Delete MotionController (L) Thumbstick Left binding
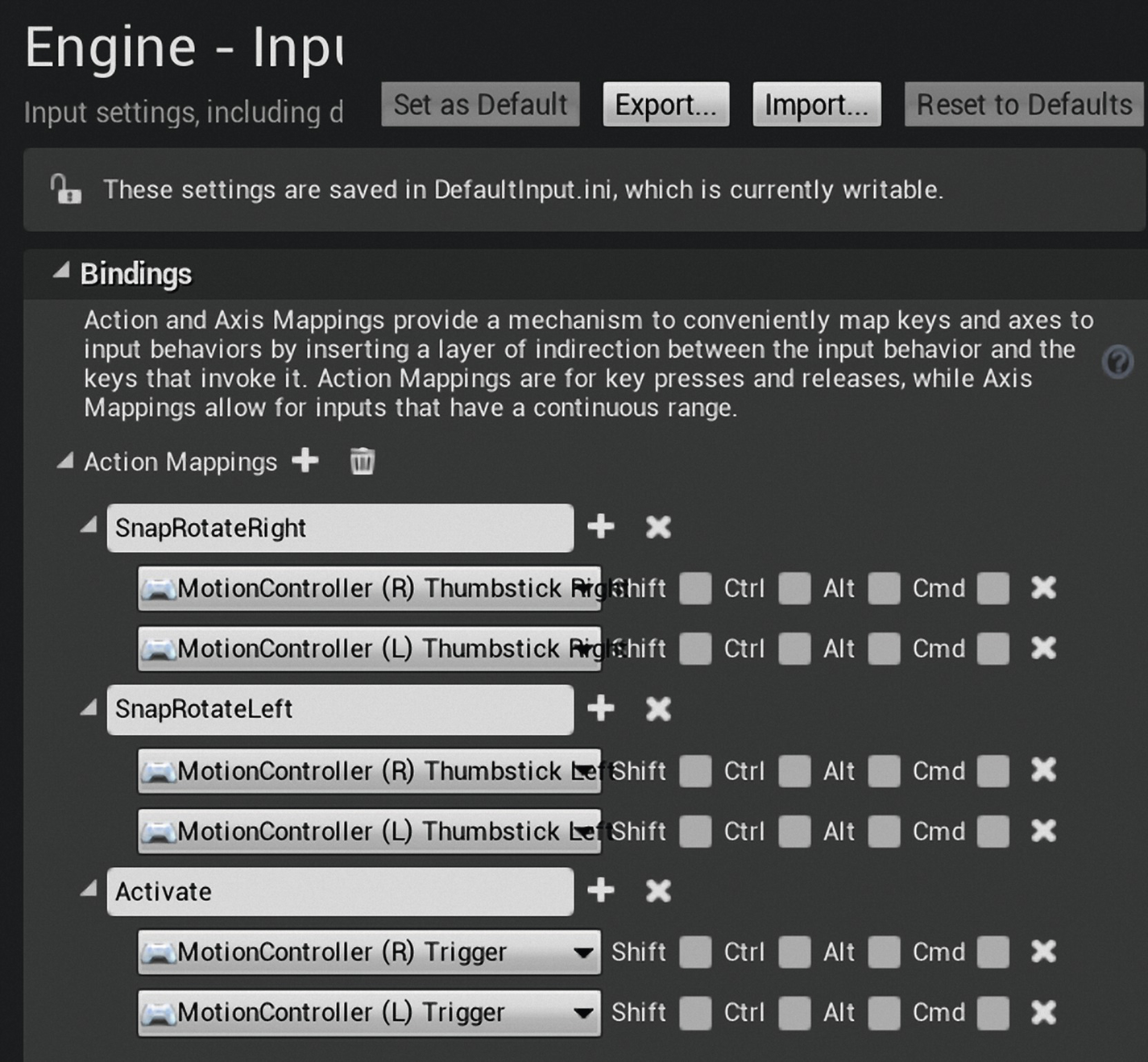1148x1062 pixels. pos(1043,831)
